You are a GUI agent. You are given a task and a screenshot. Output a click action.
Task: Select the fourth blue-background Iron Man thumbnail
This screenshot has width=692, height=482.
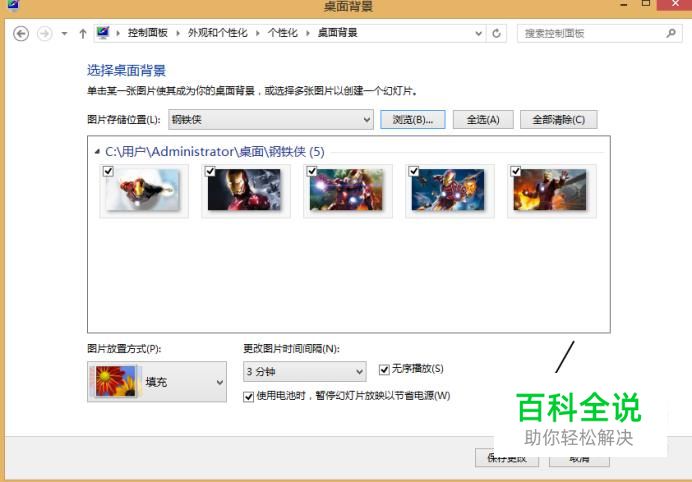448,190
